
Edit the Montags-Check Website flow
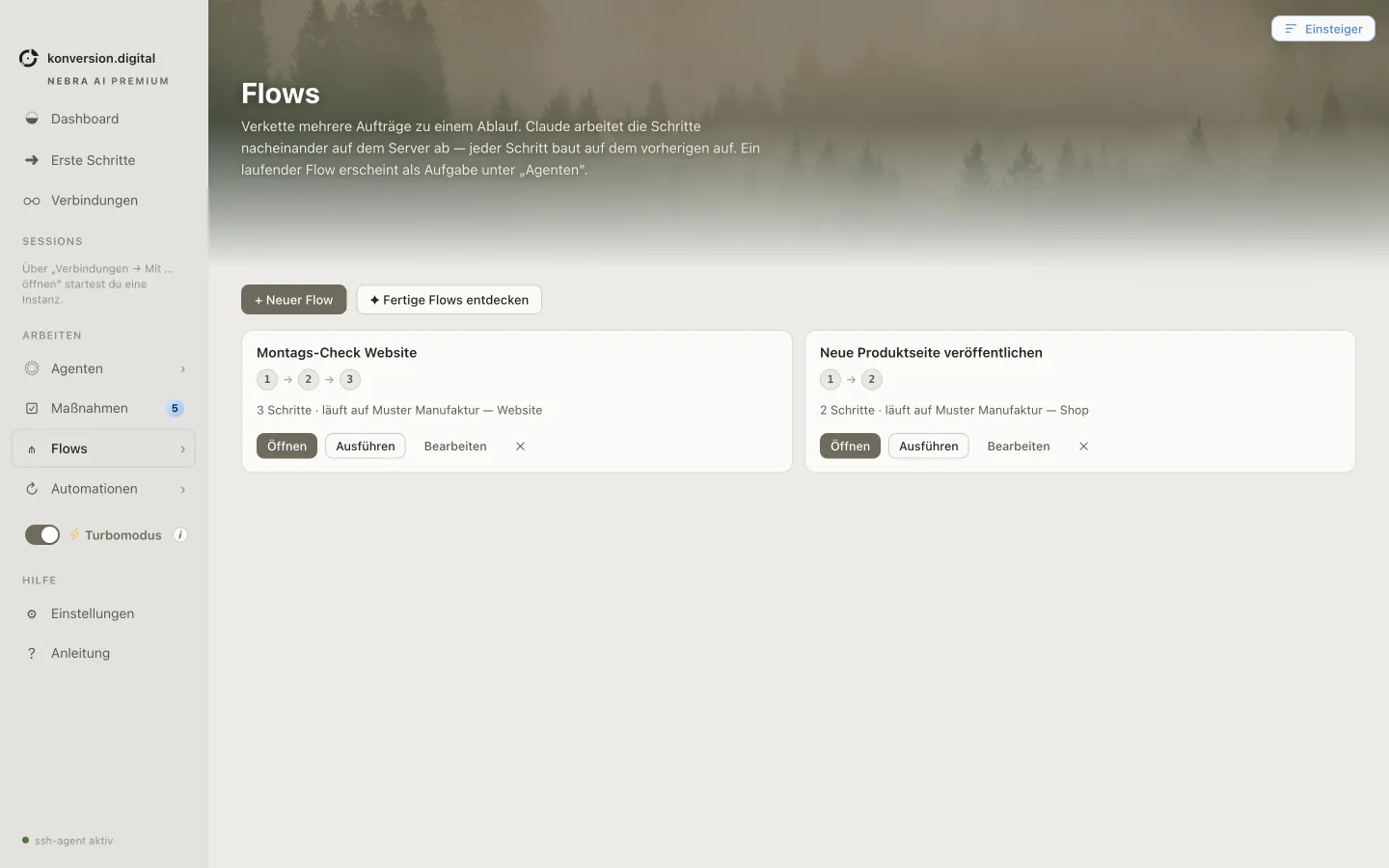(x=455, y=447)
